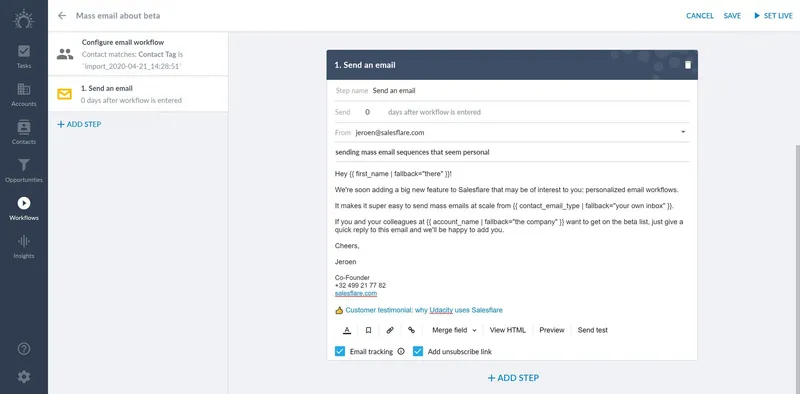This screenshot has height=394, width=800.
Task: Edit the email subject line field
Action: (x=512, y=152)
